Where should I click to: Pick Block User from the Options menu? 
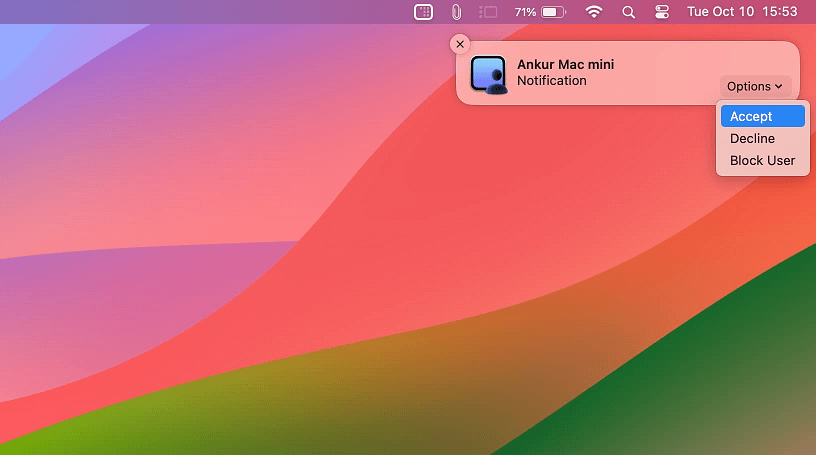[762, 160]
